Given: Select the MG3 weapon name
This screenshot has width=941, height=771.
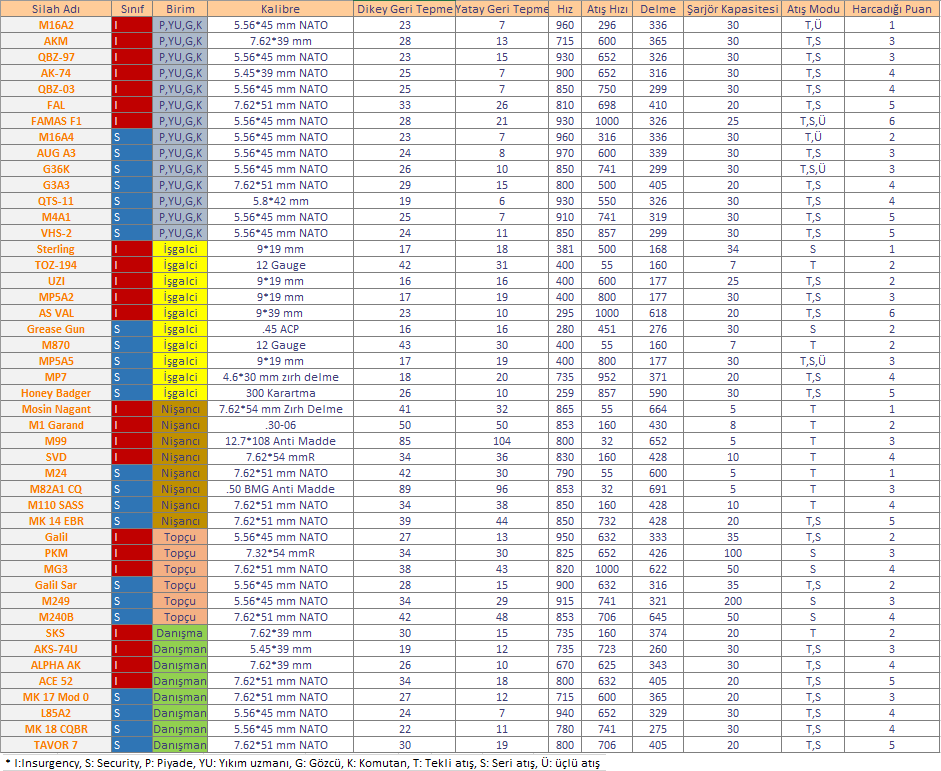Looking at the screenshot, I should 56,569.
